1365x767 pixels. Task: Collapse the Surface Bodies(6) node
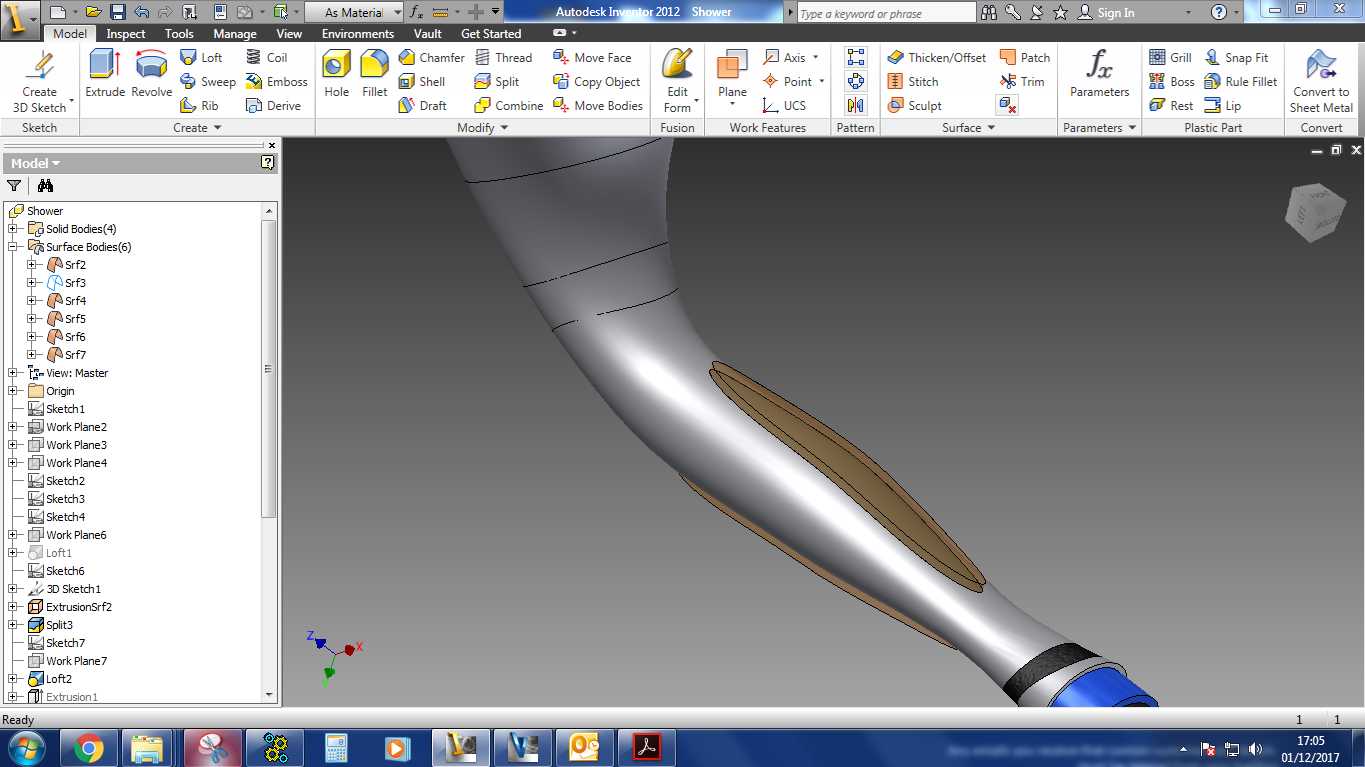coord(14,247)
